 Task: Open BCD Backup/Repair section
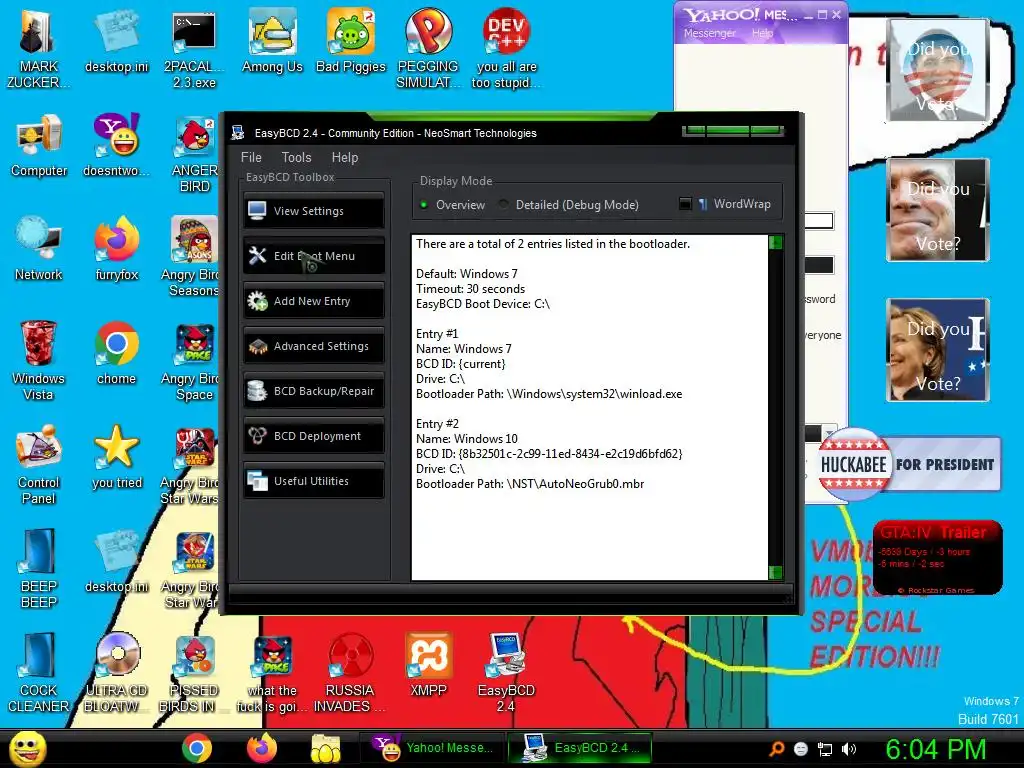[313, 391]
